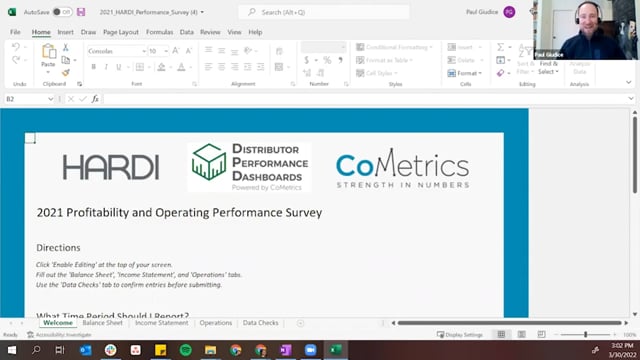Click the Undo arrow icon
The width and height of the screenshot is (640, 360).
(16, 47)
